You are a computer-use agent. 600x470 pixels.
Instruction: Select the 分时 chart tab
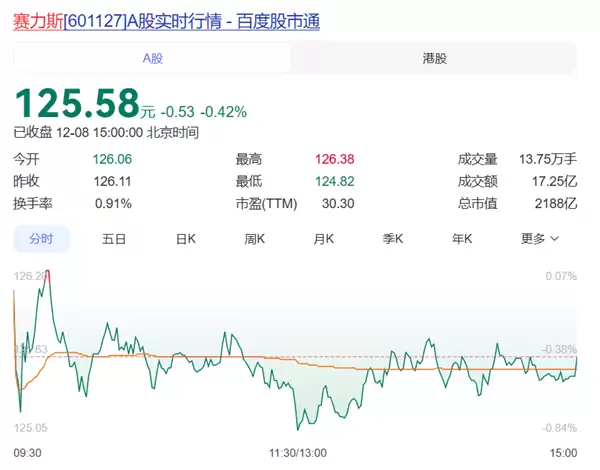[41, 239]
